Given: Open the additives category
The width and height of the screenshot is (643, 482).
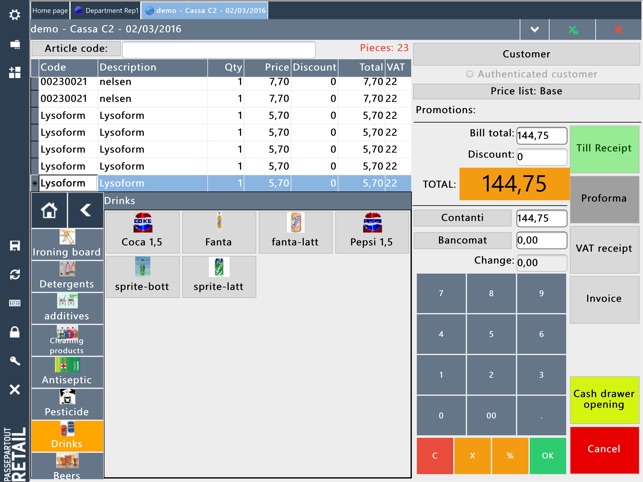Looking at the screenshot, I should click(67, 308).
